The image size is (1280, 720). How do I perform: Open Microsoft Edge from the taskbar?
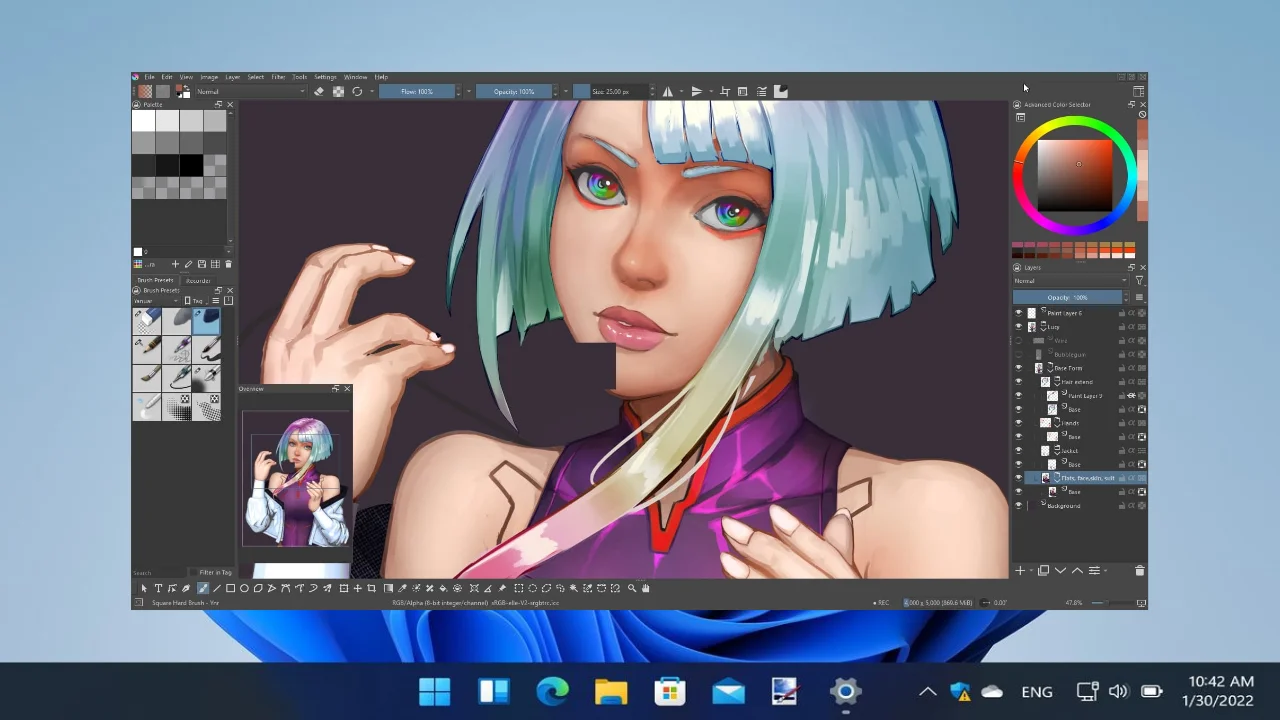coord(552,691)
